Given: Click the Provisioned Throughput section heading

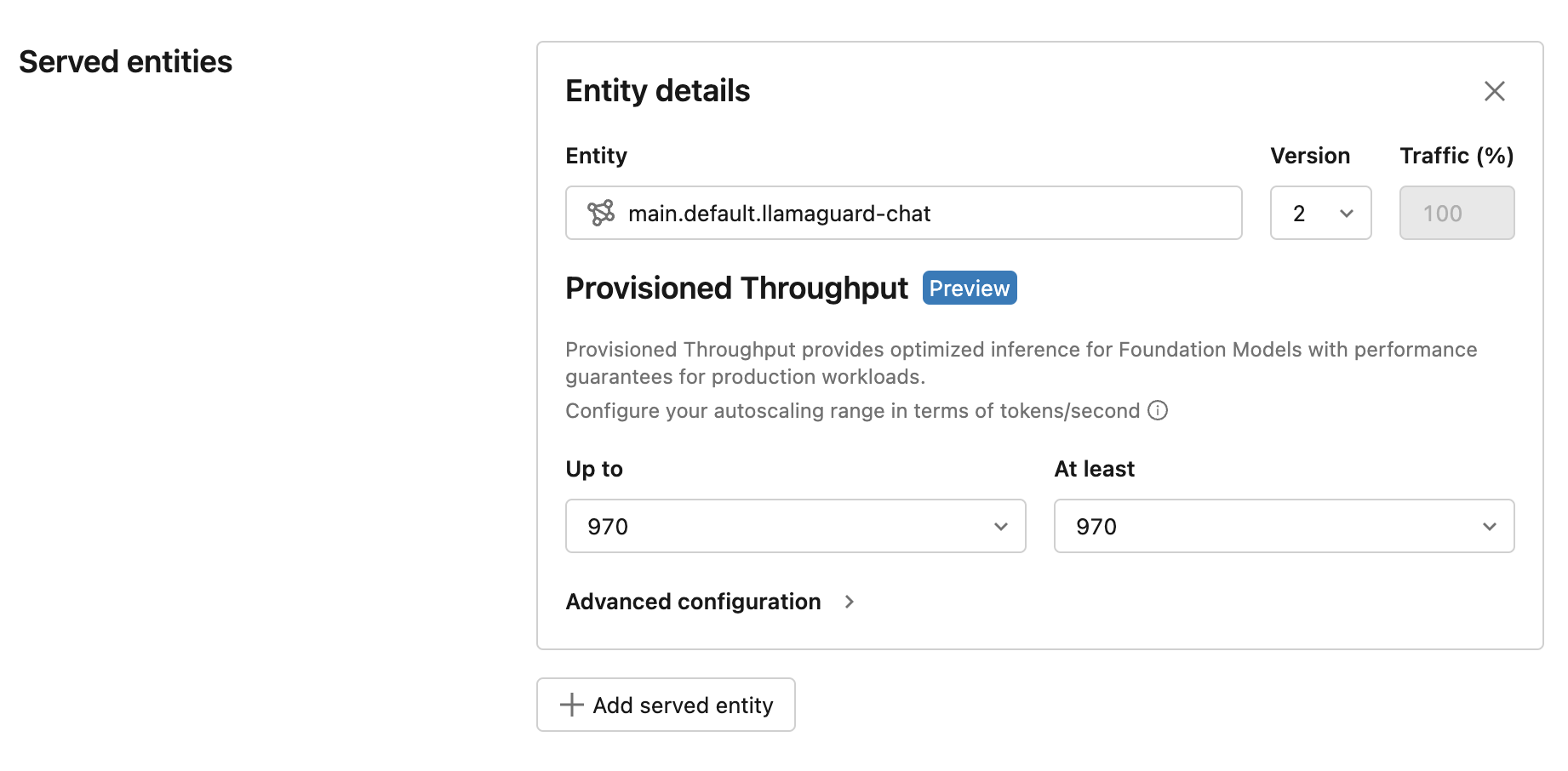Looking at the screenshot, I should (735, 288).
